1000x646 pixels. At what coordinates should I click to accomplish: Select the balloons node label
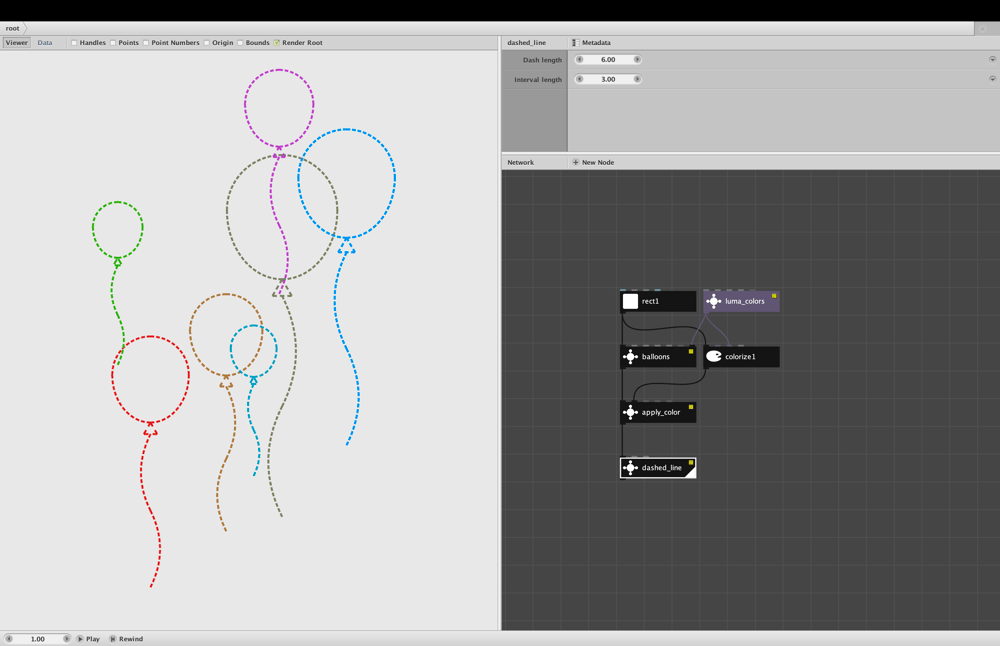(x=656, y=356)
